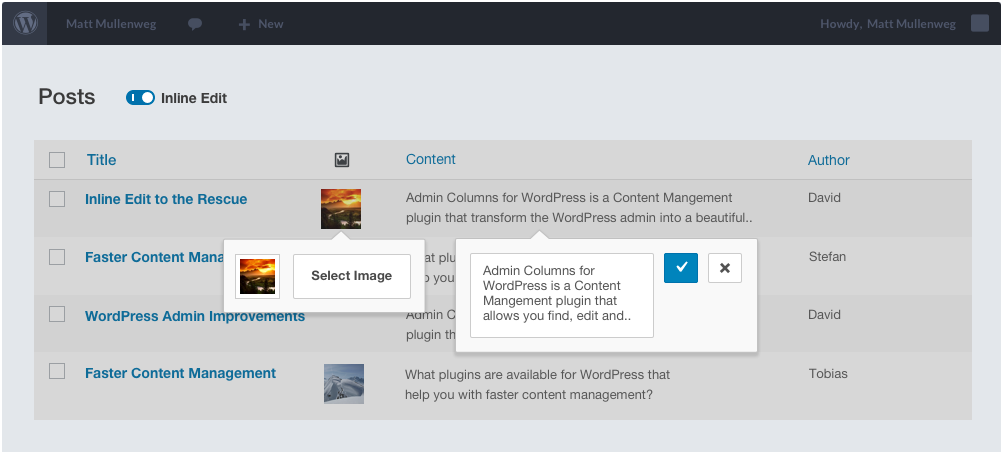The width and height of the screenshot is (1001, 454).
Task: Open the comments bubble icon
Action: [195, 24]
